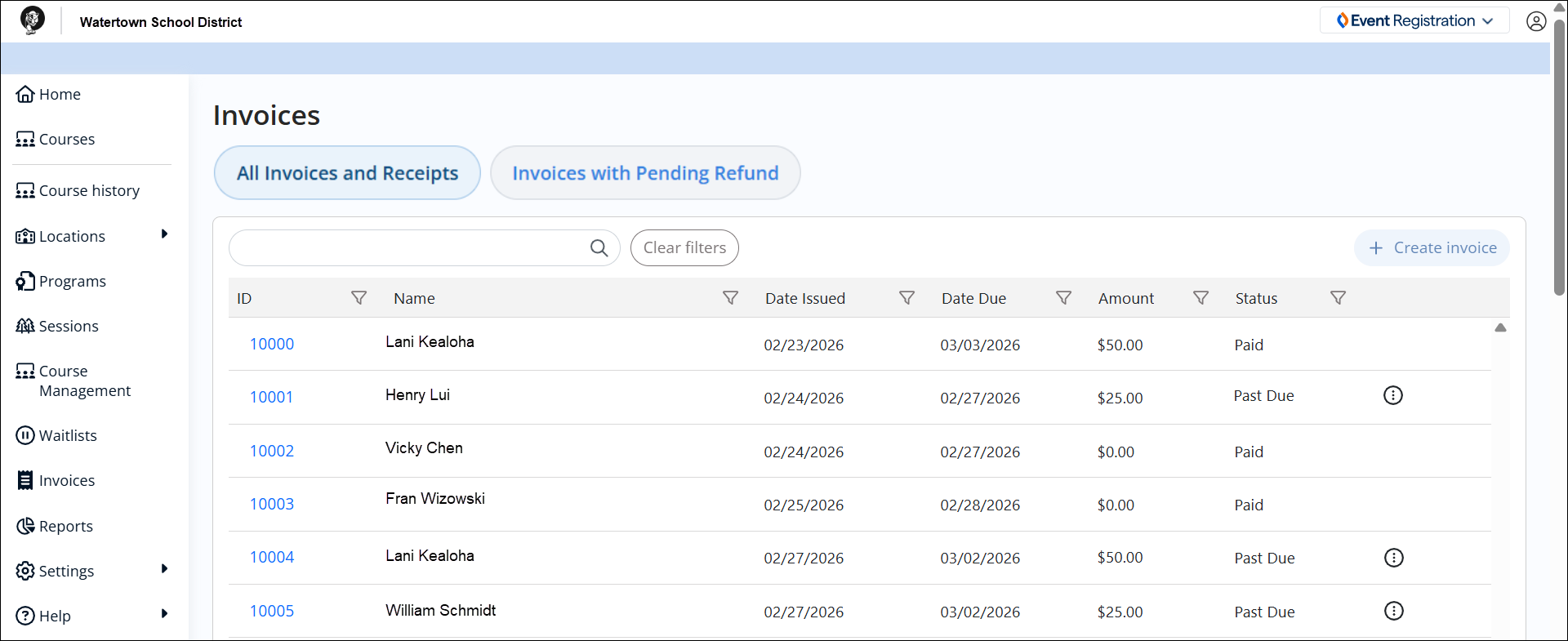The height and width of the screenshot is (641, 1568).
Task: Open more actions for invoice 10005
Action: [x=1394, y=611]
